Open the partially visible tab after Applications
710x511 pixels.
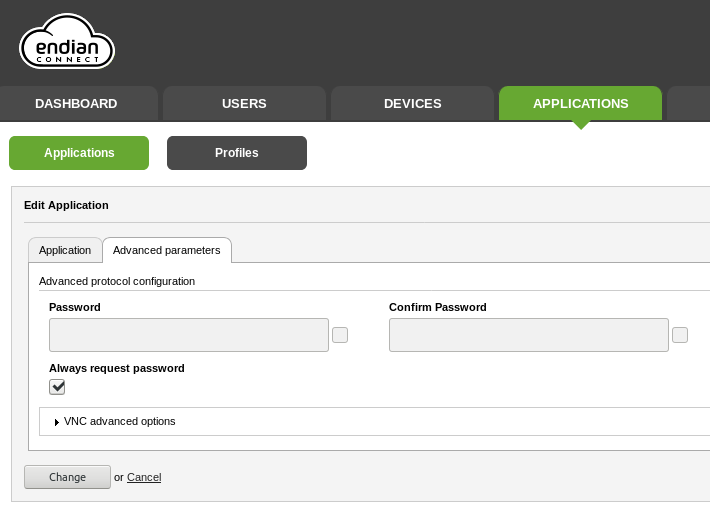coord(689,104)
